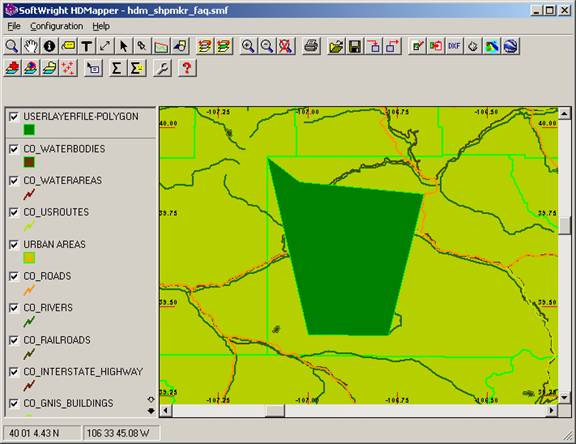Save the map with the floppy icon

tap(355, 46)
